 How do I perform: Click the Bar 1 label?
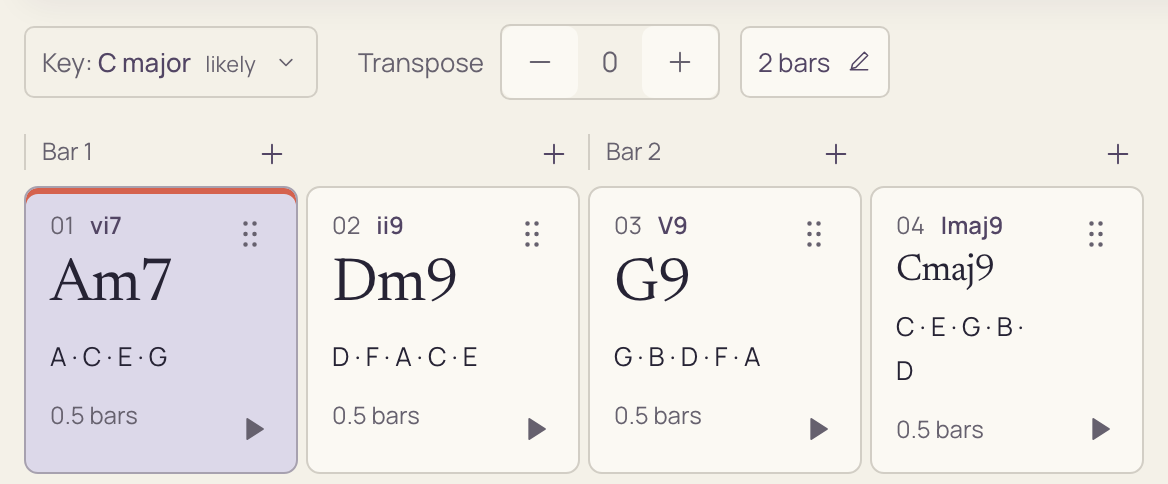[x=67, y=152]
